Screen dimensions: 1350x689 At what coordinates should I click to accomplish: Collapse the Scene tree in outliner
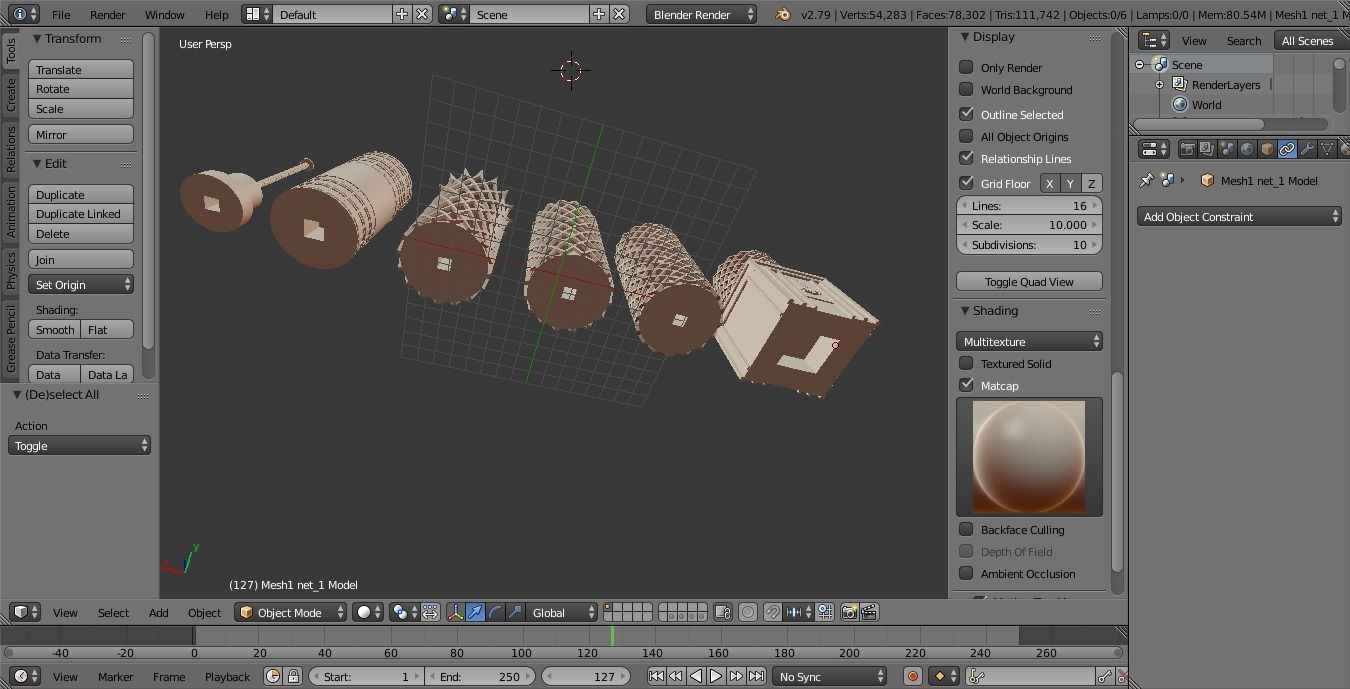click(1139, 64)
